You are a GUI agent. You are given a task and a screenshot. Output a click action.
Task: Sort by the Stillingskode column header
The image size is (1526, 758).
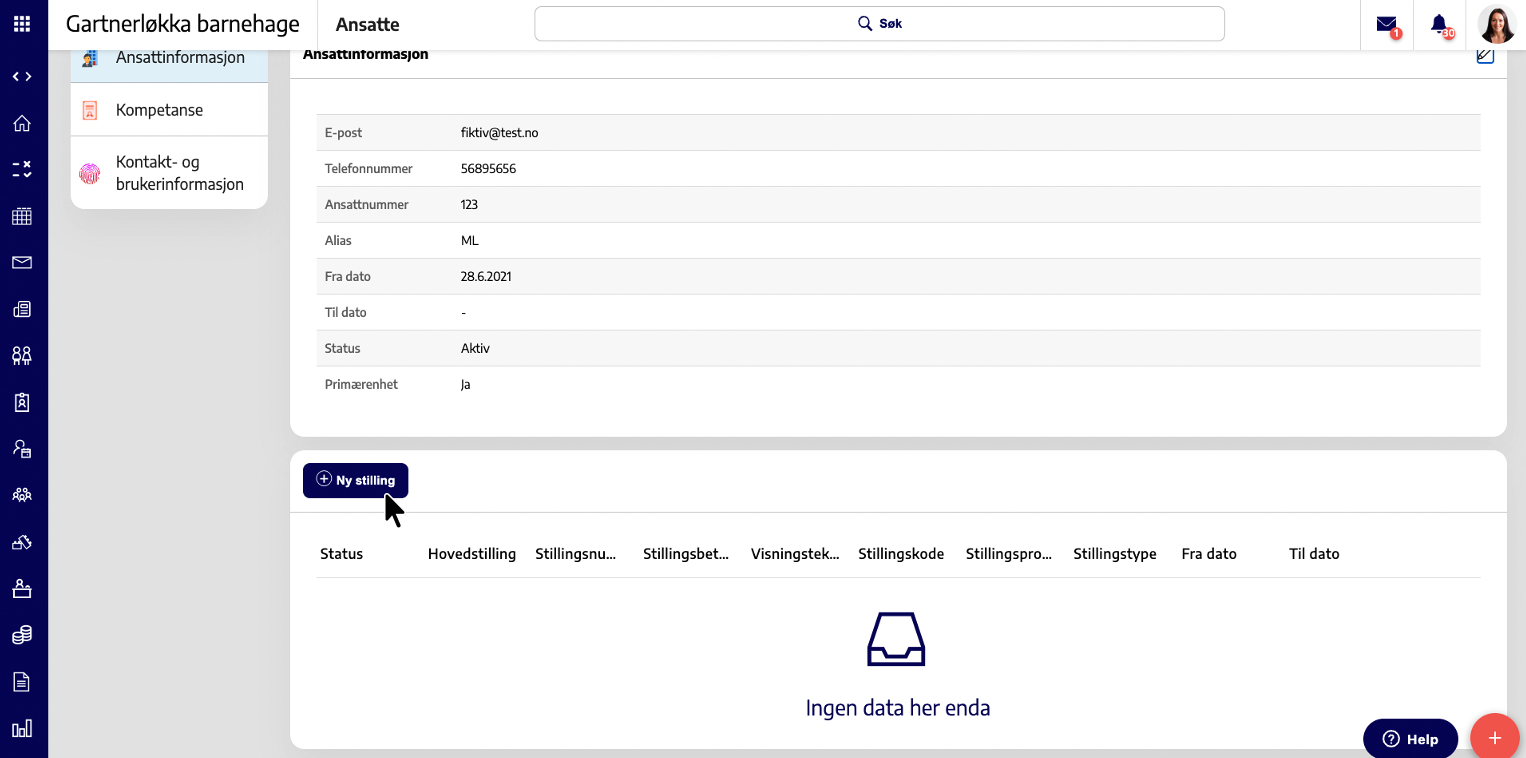coord(901,554)
